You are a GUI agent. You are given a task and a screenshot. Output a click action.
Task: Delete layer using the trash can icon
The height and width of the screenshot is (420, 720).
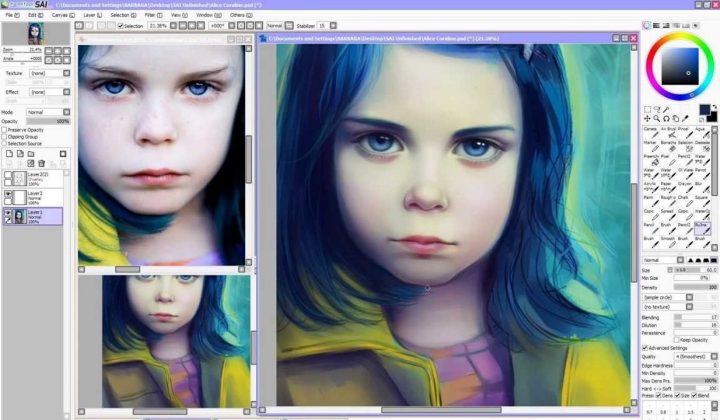click(41, 163)
